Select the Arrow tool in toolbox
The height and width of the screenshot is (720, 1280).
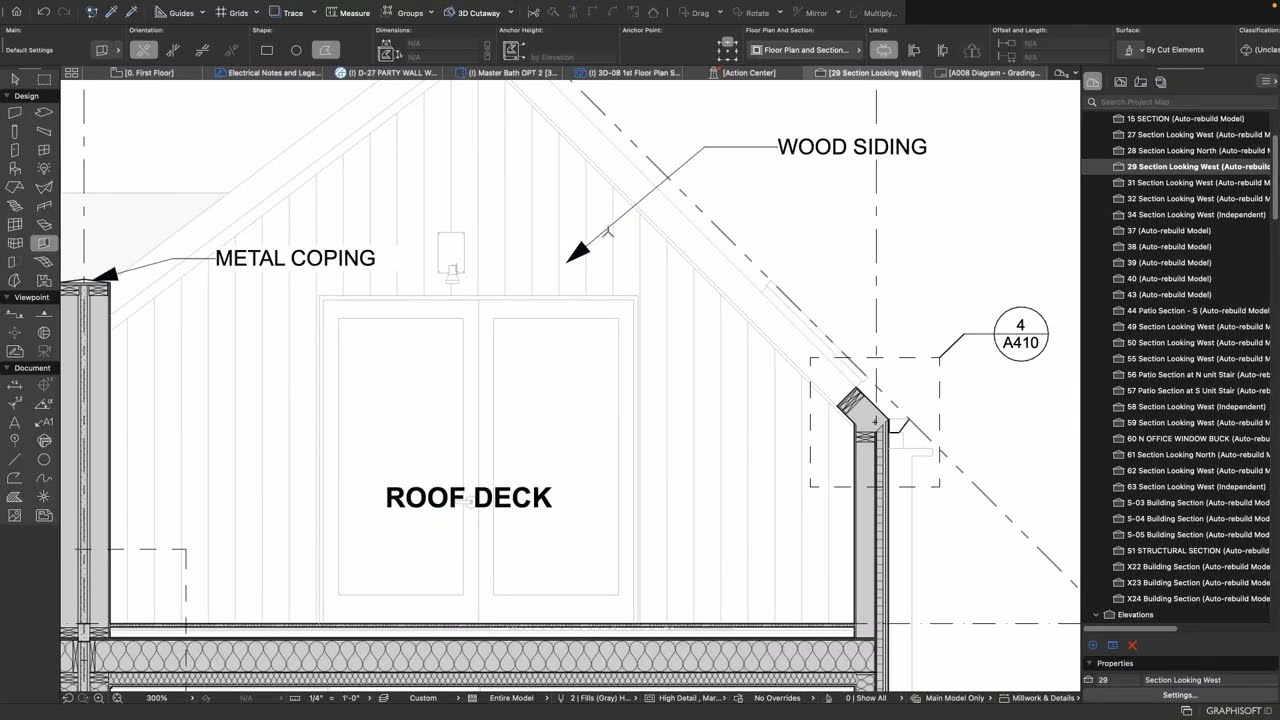click(x=15, y=79)
